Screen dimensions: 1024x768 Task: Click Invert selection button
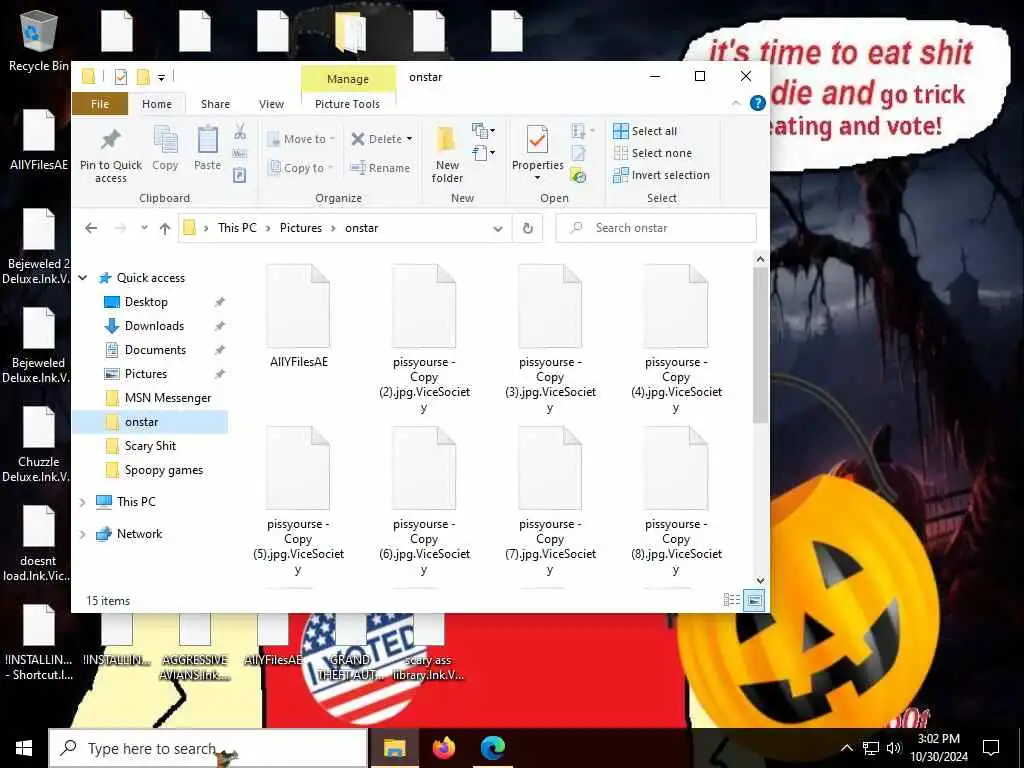662,176
